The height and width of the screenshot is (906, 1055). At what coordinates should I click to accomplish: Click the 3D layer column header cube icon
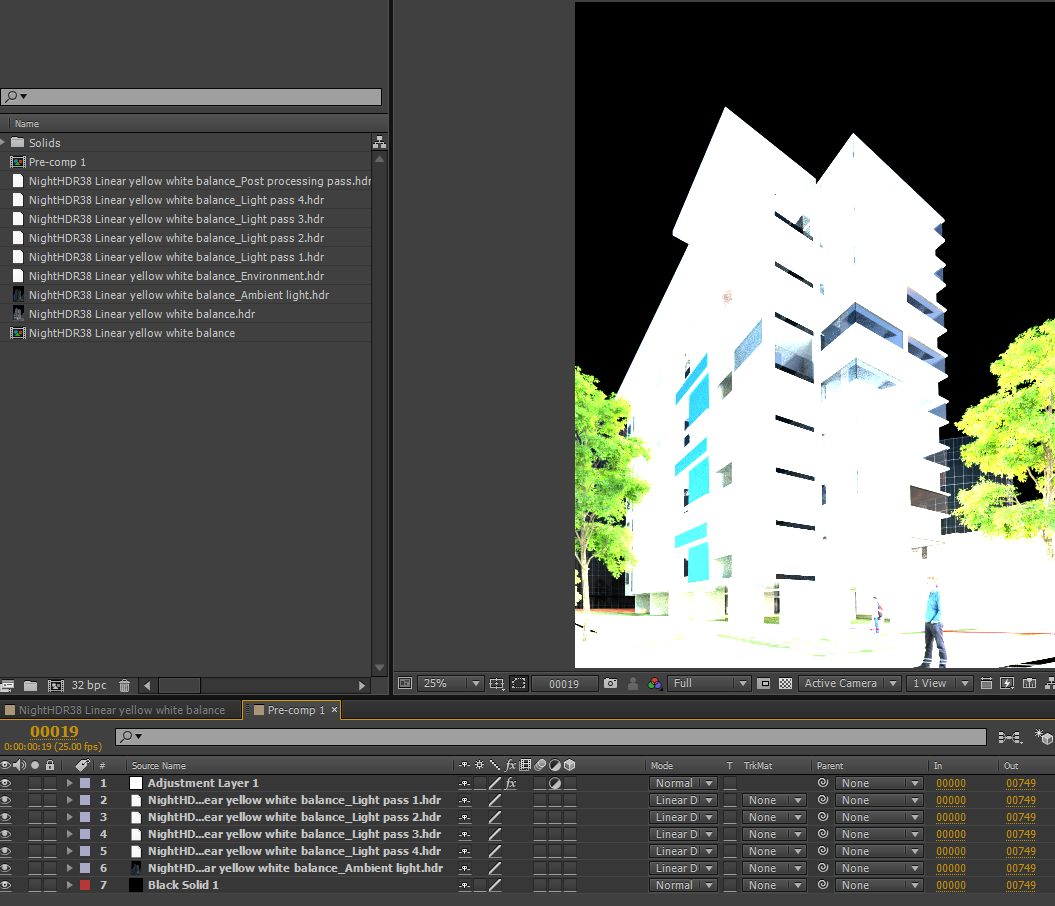click(x=570, y=765)
